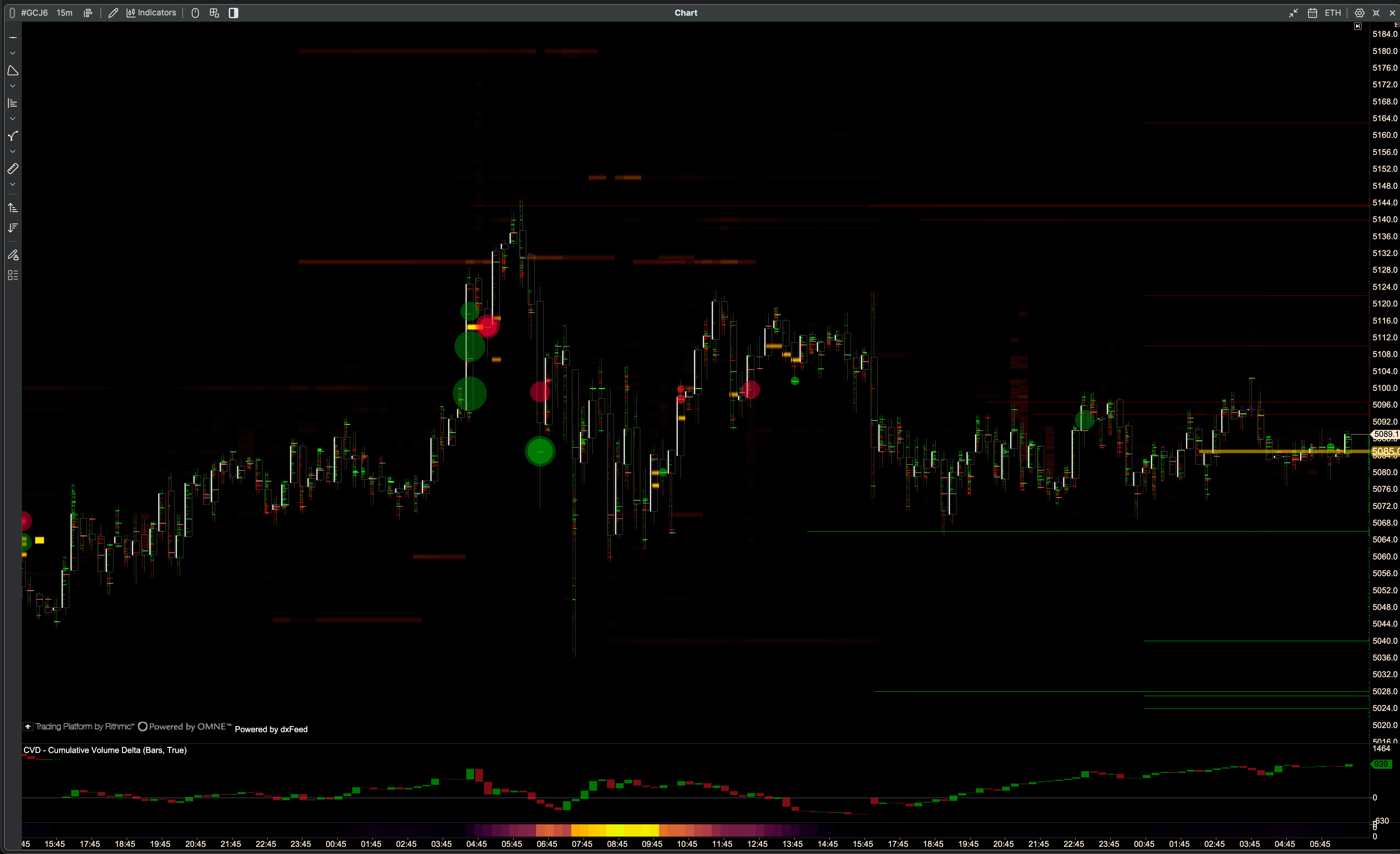This screenshot has height=854, width=1400.
Task: Click the send to back icon
Action: click(13, 228)
